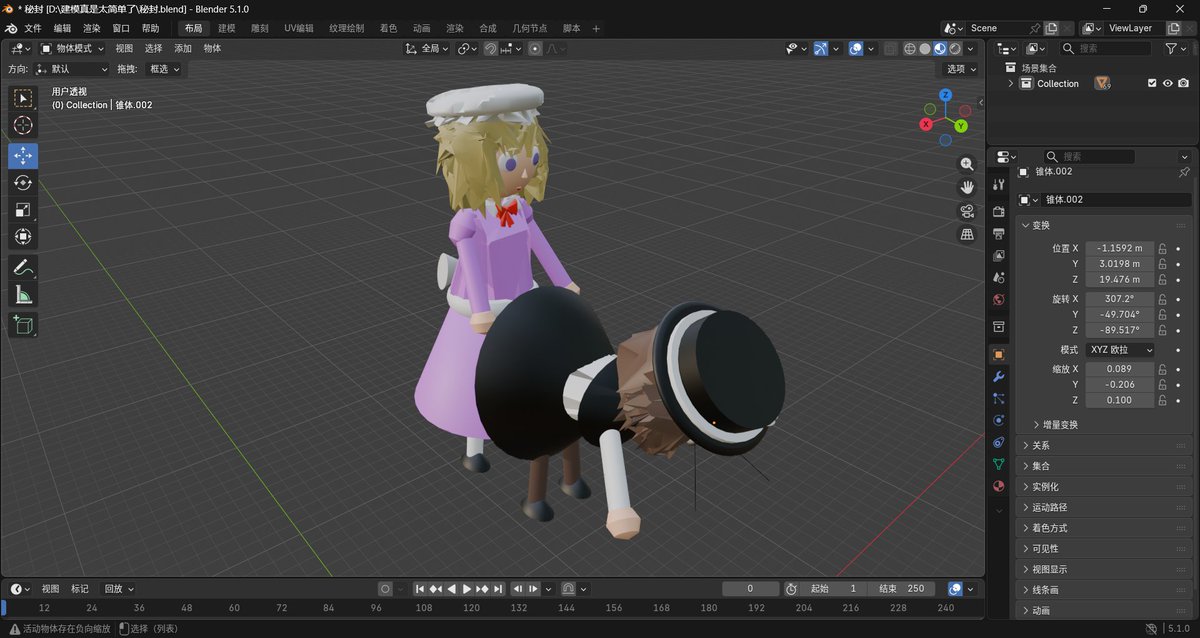Toggle camera view in viewport
This screenshot has height=638, width=1200.
coord(967,211)
